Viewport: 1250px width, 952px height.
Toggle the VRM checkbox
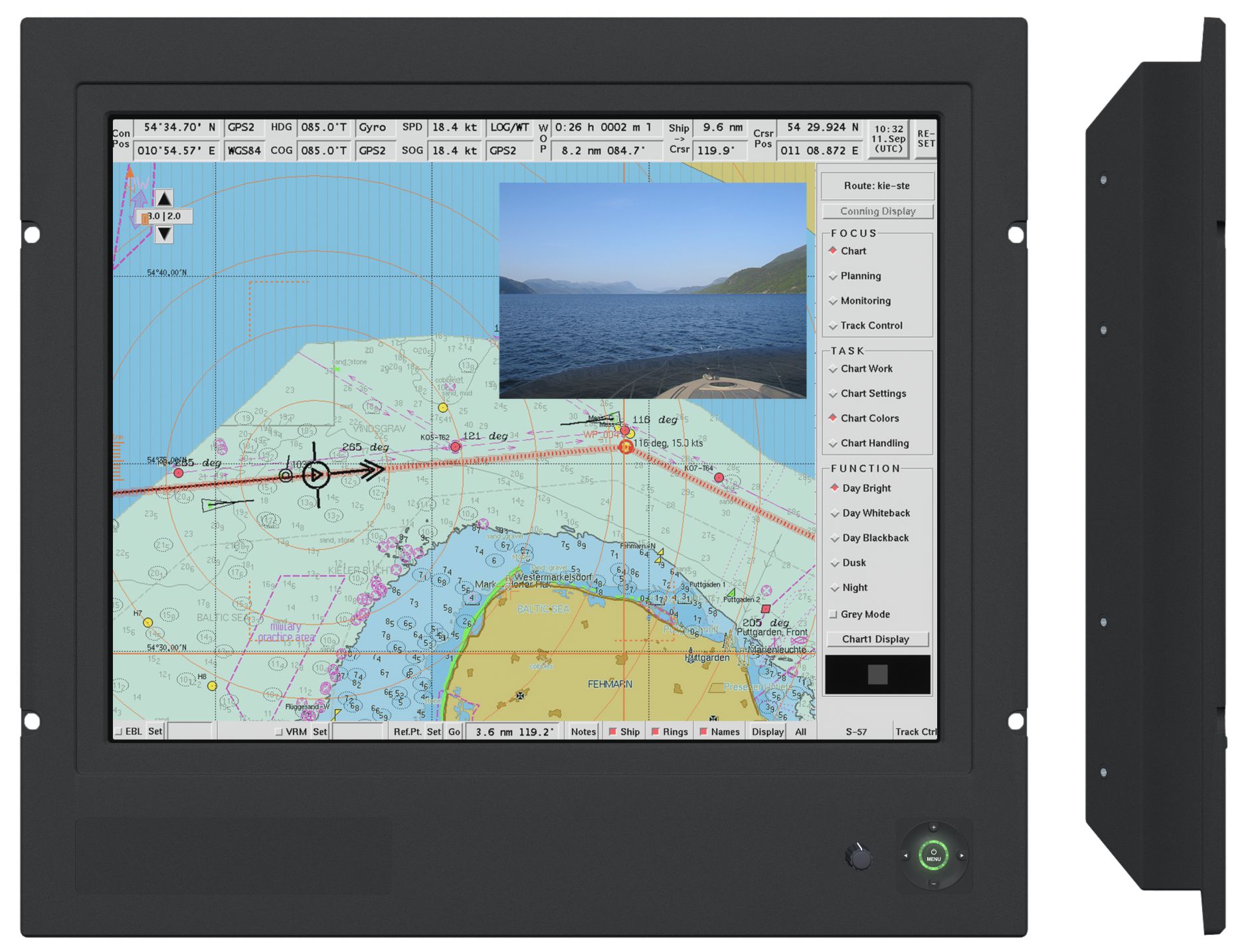point(279,732)
